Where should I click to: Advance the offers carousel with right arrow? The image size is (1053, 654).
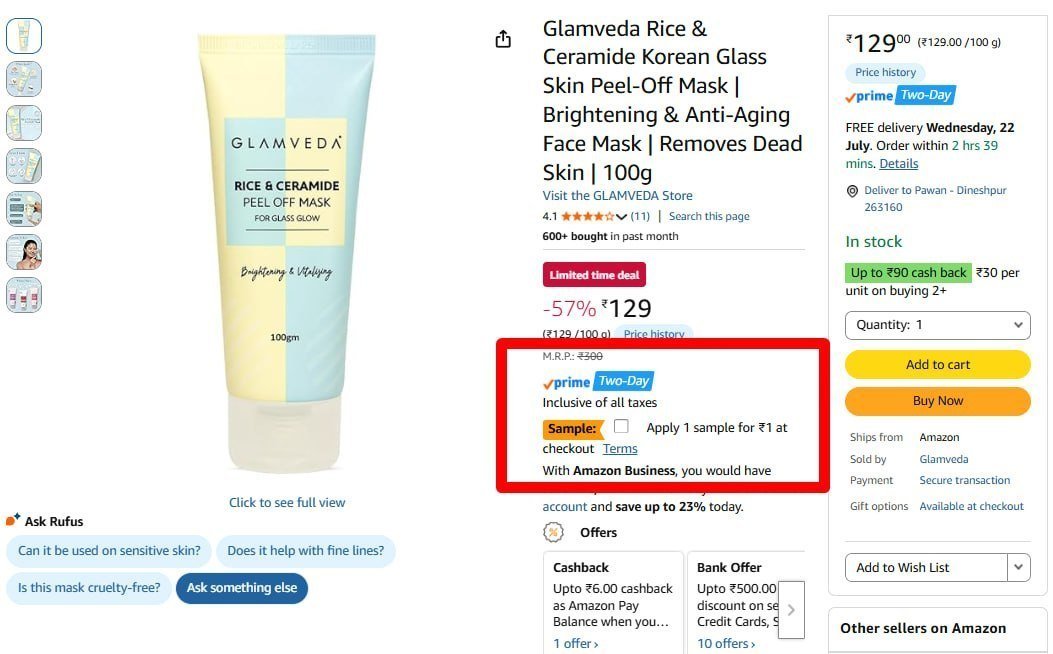click(791, 610)
